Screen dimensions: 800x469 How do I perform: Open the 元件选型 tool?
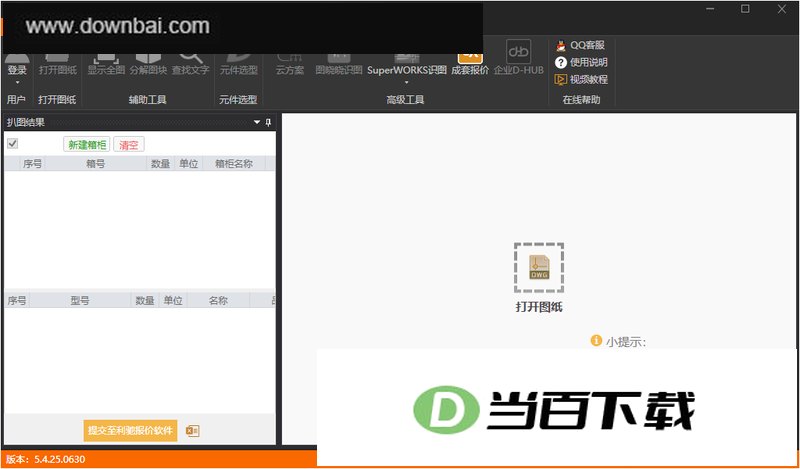(238, 65)
